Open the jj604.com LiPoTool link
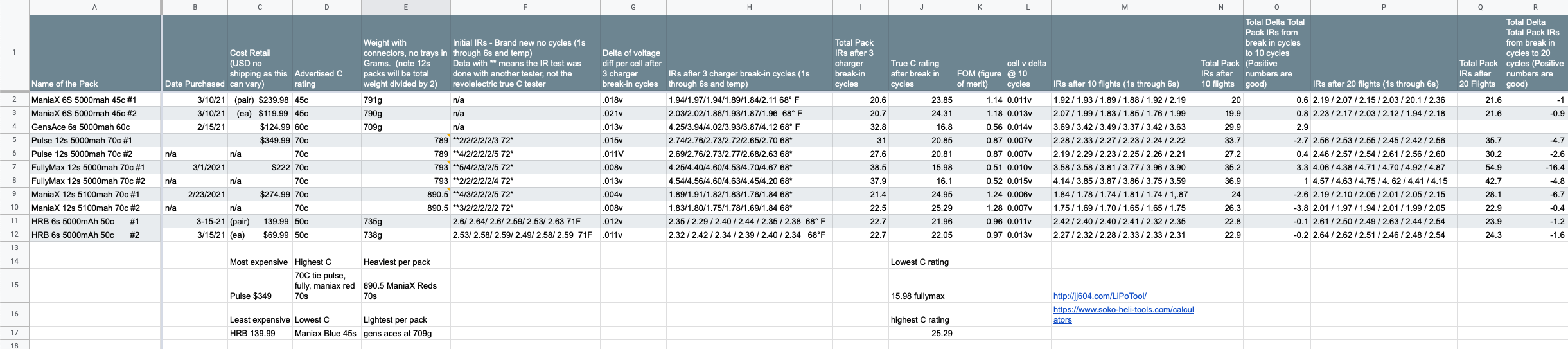This screenshot has height=349, width=1568. point(1100,296)
